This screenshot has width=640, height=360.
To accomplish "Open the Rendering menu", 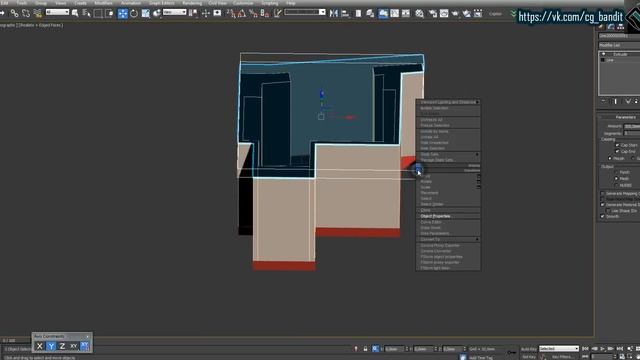I will [192, 3].
